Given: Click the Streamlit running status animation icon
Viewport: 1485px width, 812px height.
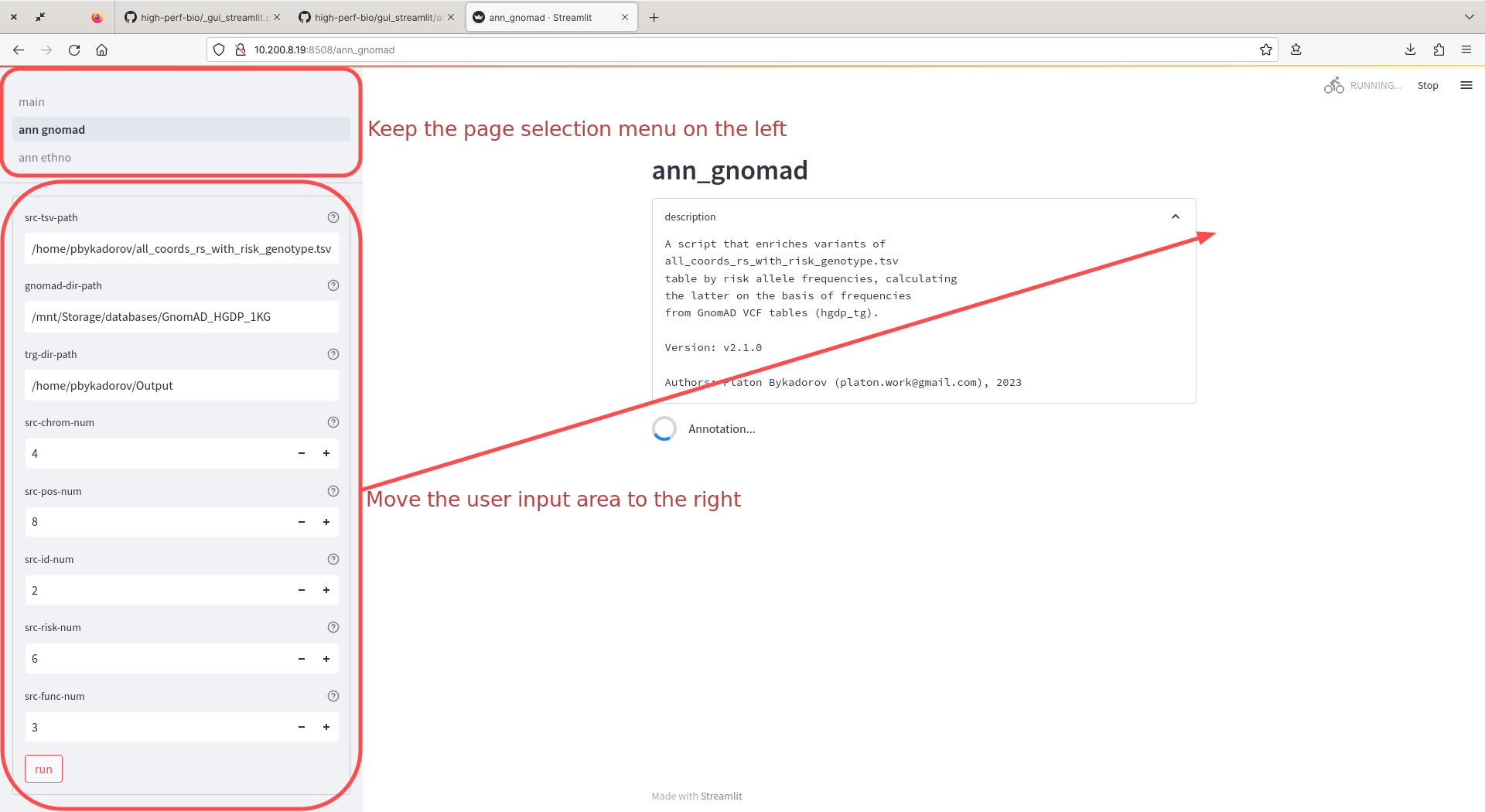Looking at the screenshot, I should pyautogui.click(x=1333, y=85).
